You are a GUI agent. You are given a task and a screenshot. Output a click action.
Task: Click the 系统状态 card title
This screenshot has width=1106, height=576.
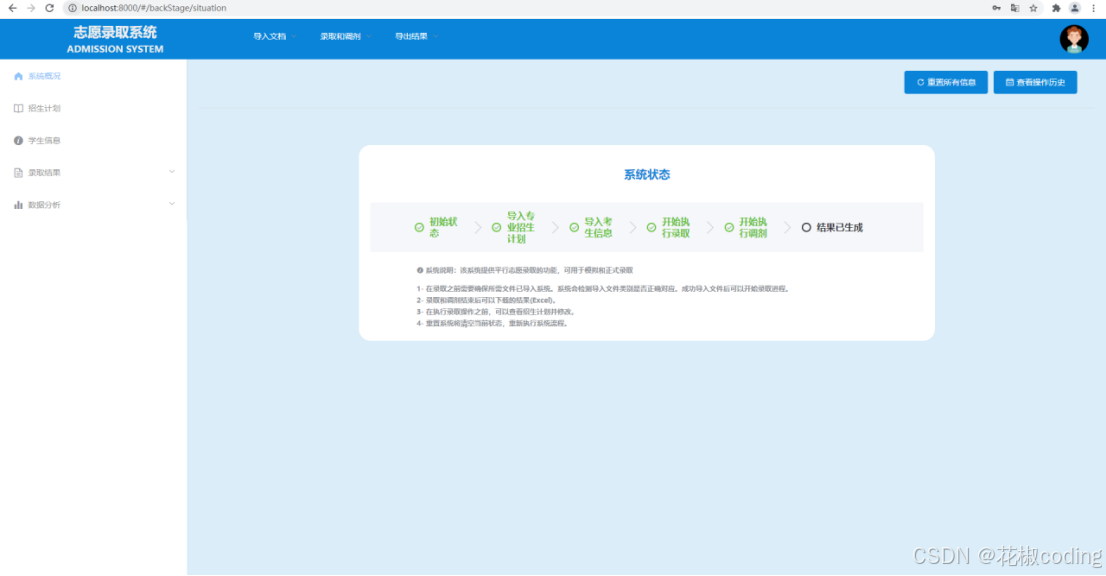click(647, 175)
